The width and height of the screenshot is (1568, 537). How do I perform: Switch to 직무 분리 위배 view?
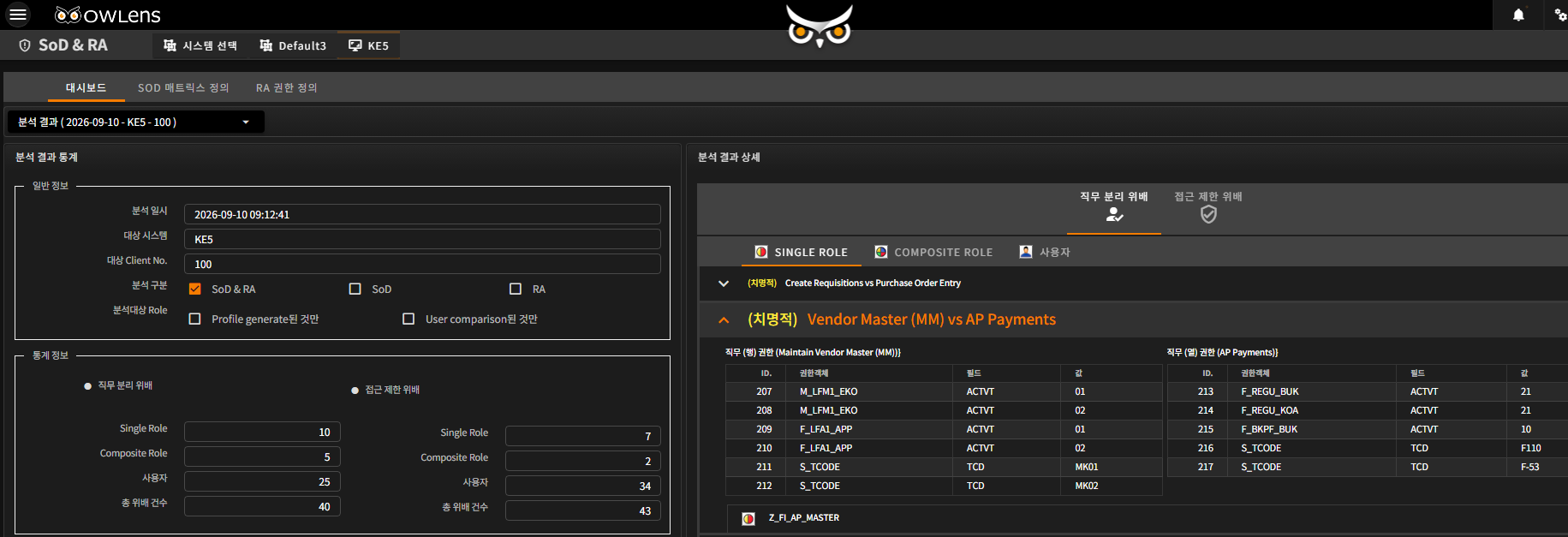1113,209
